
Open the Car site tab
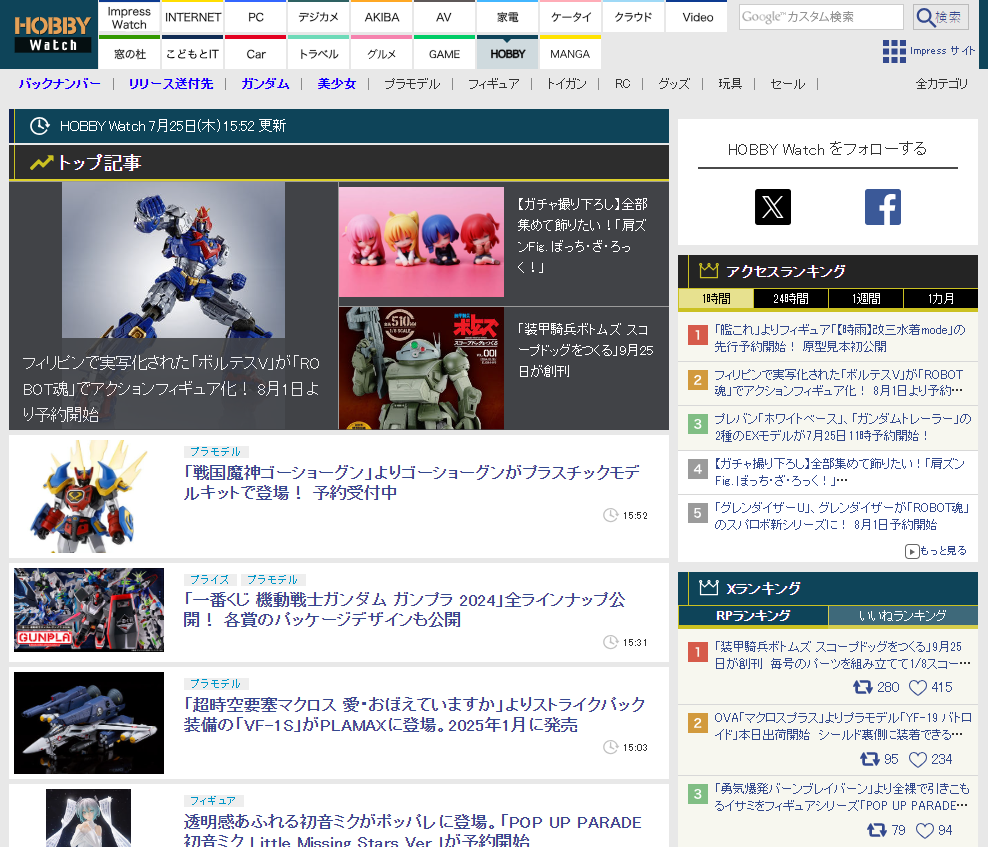[x=255, y=54]
